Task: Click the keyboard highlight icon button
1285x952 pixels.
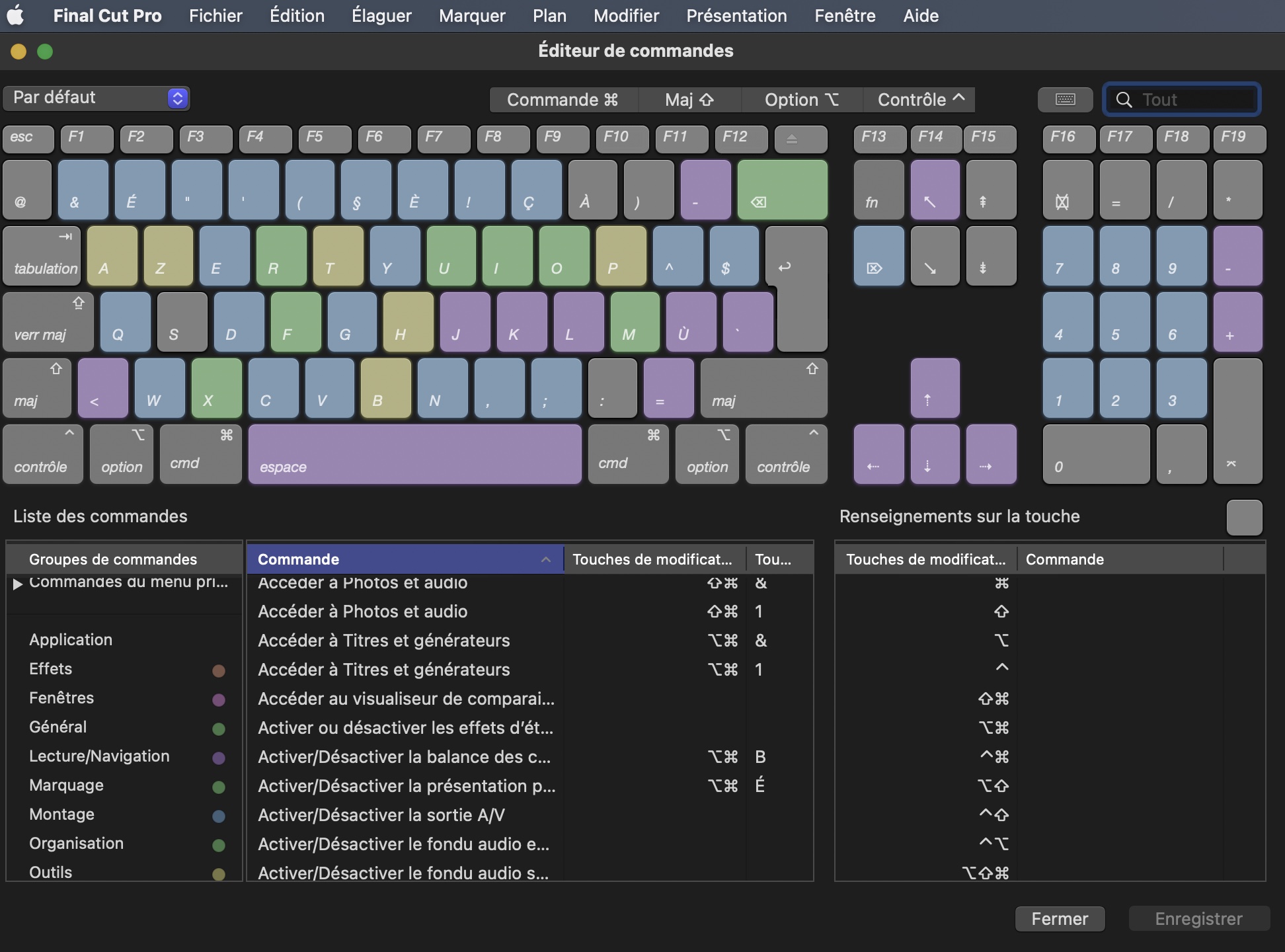Action: coord(1065,99)
